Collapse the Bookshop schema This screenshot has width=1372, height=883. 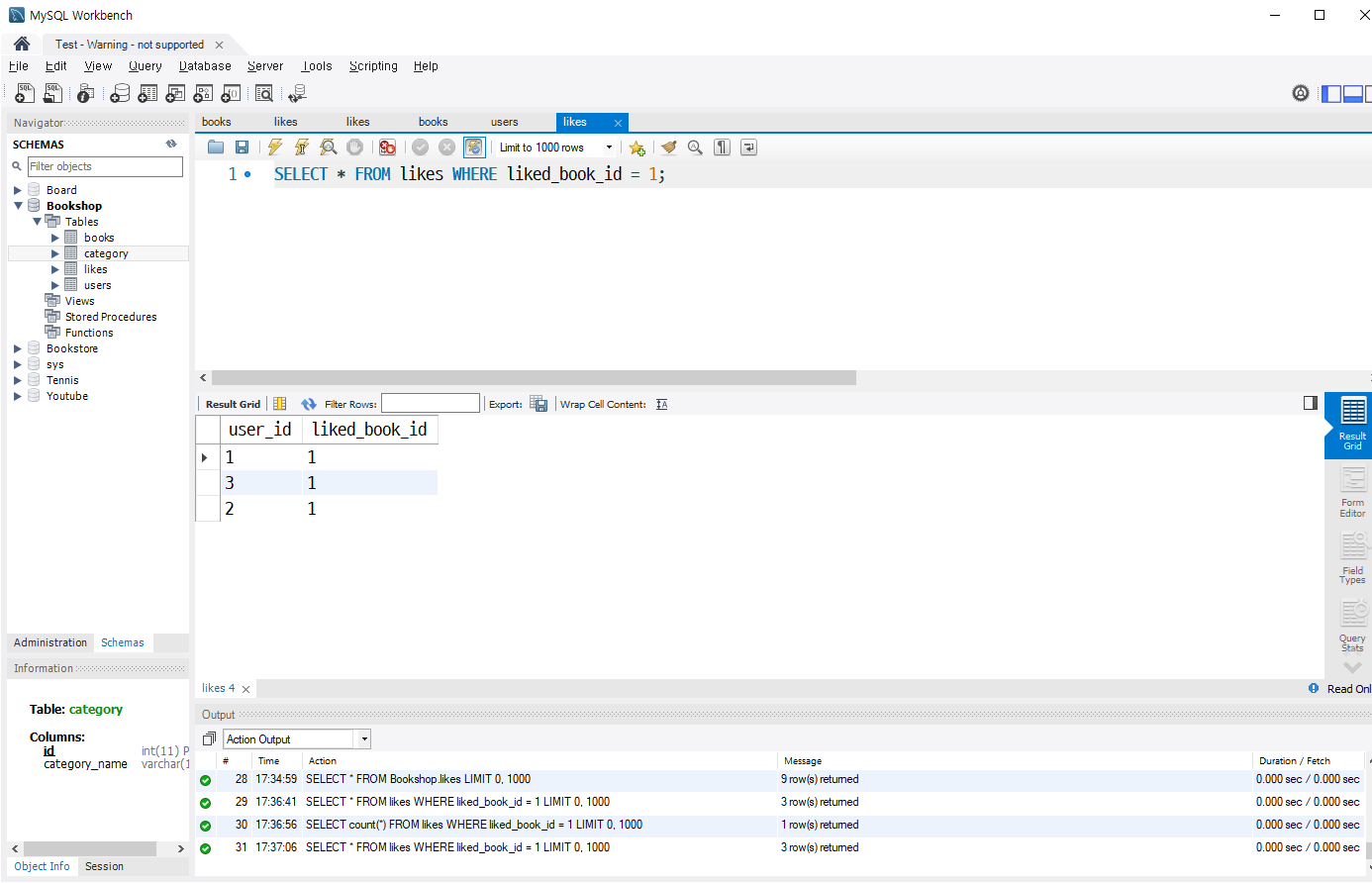[18, 206]
